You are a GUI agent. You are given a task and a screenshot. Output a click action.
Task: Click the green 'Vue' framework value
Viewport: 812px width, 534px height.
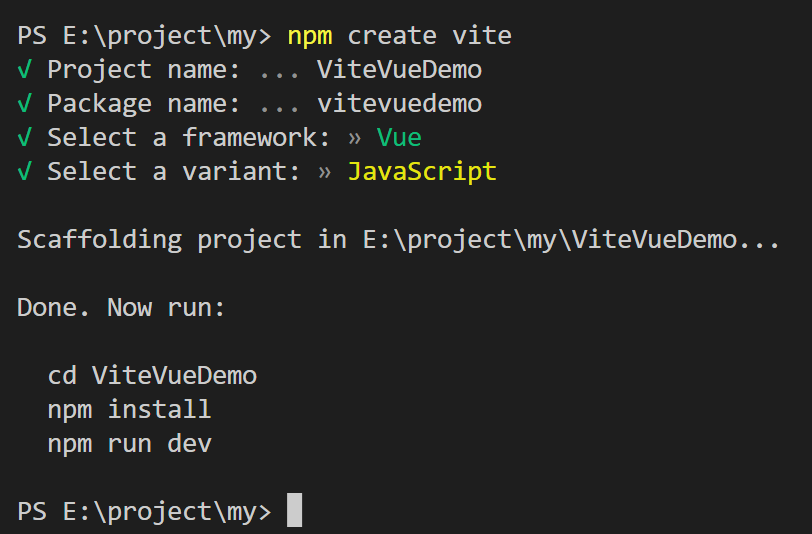[399, 138]
